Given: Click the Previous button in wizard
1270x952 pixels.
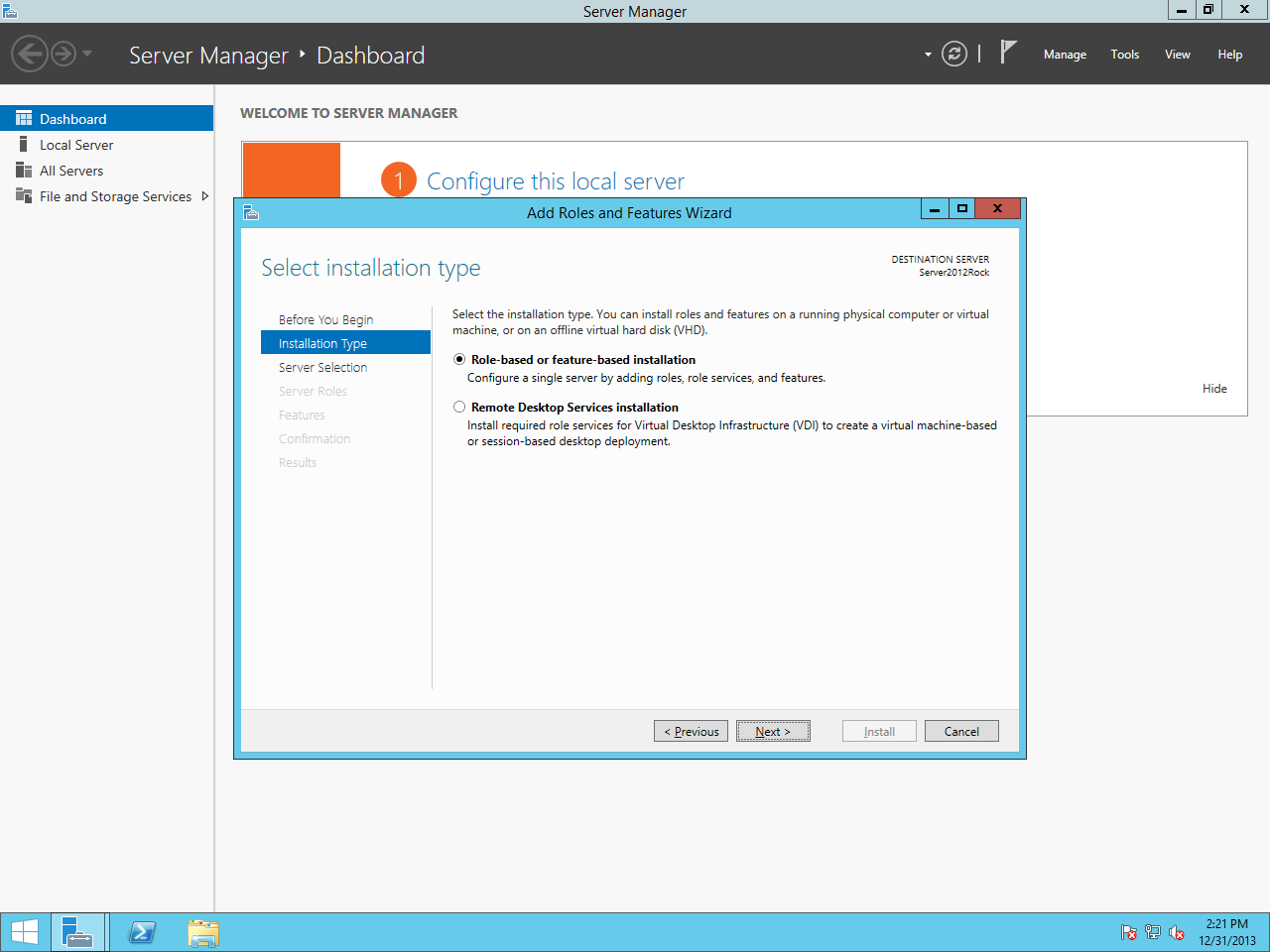Looking at the screenshot, I should click(692, 732).
